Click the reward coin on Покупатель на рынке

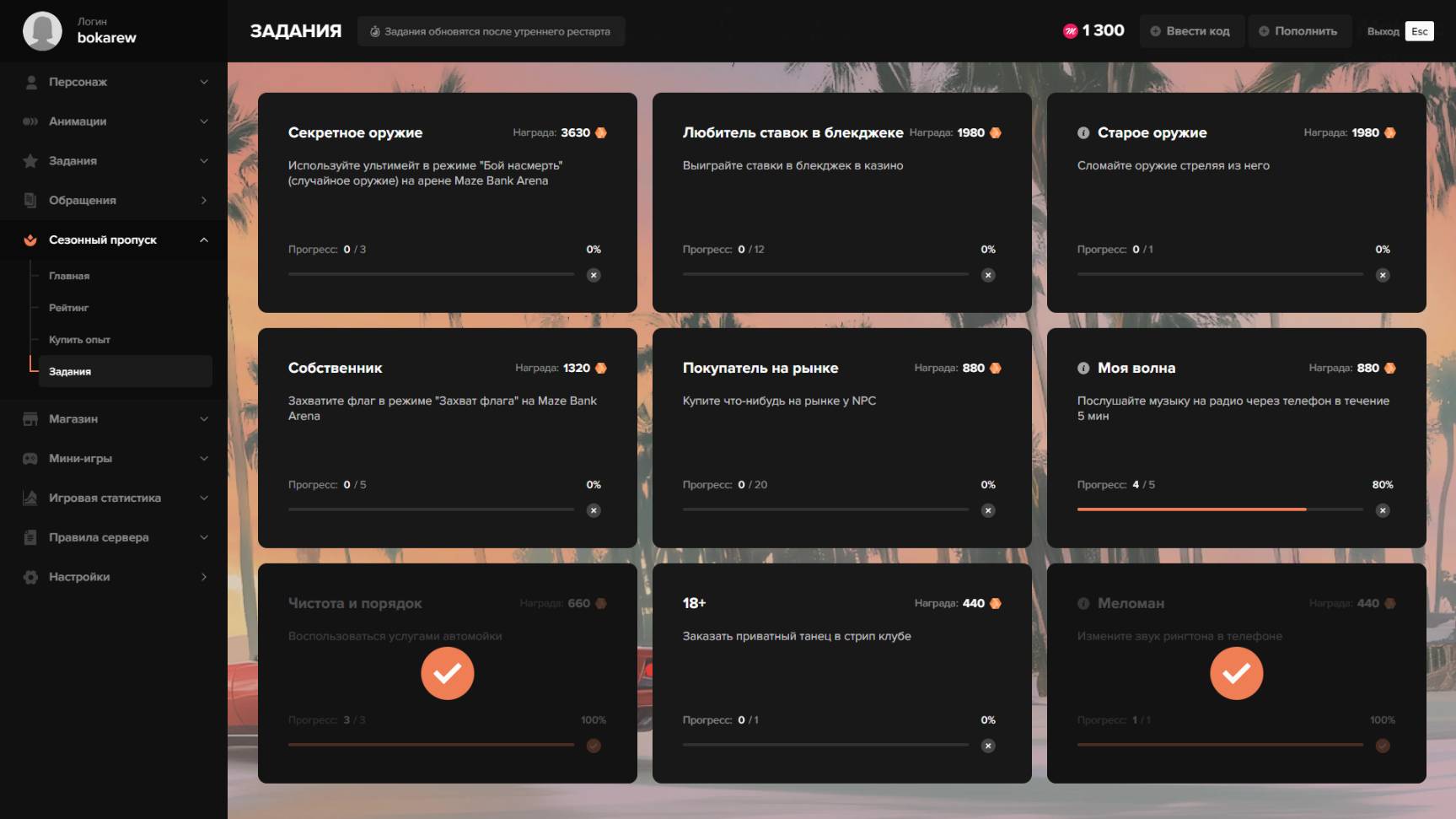pyautogui.click(x=996, y=368)
